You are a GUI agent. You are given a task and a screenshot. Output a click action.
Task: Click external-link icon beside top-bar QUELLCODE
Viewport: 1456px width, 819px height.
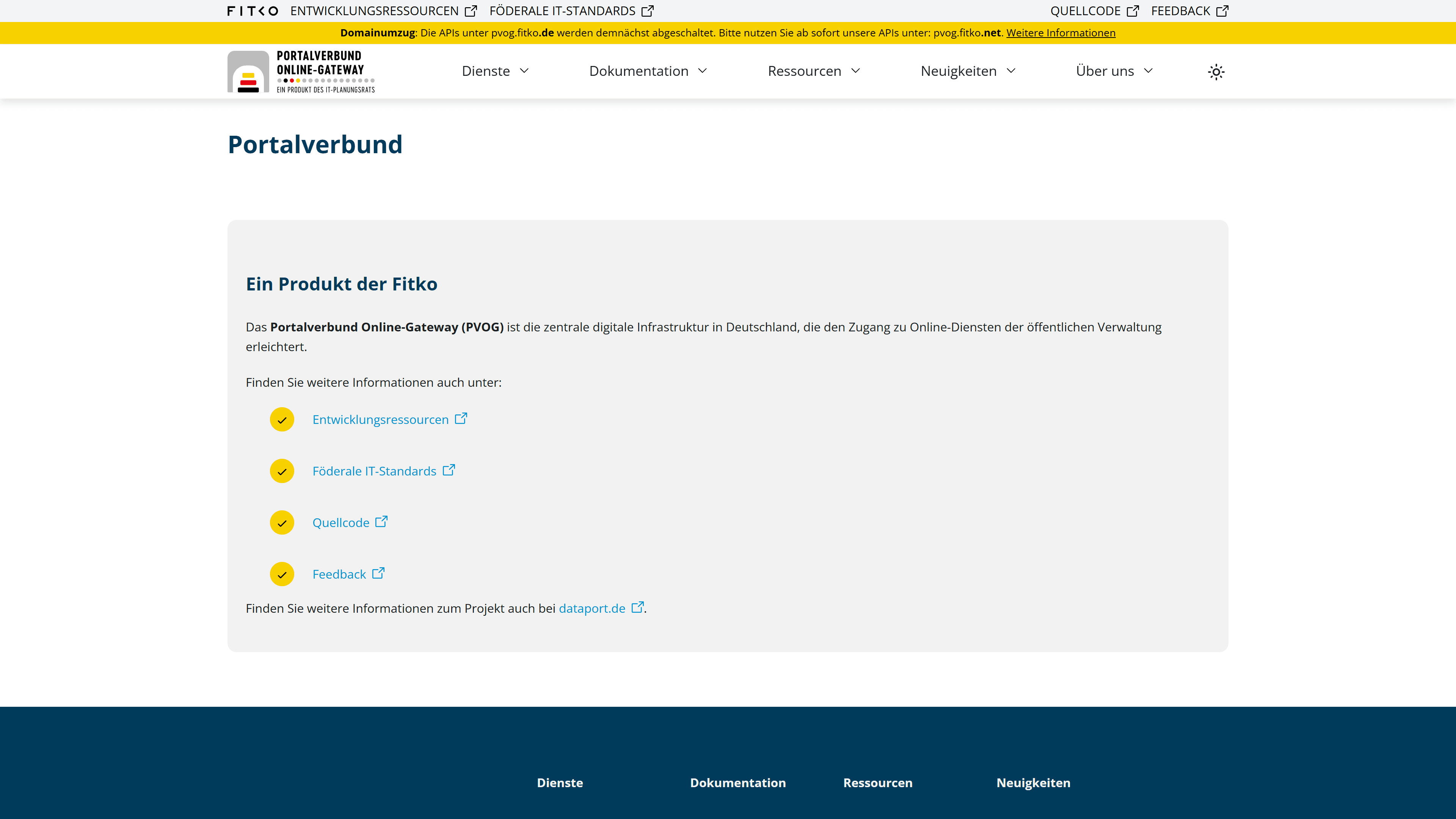click(1133, 11)
